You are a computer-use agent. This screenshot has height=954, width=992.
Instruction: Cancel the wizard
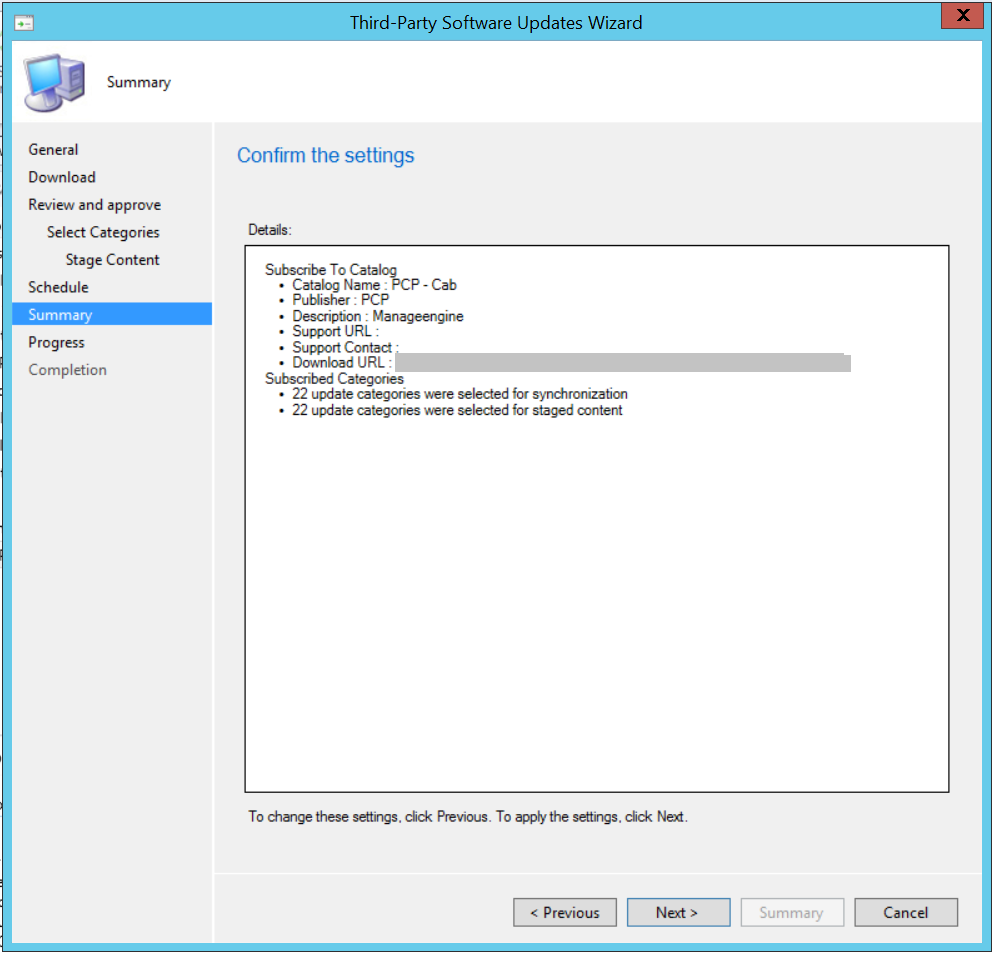pos(905,912)
